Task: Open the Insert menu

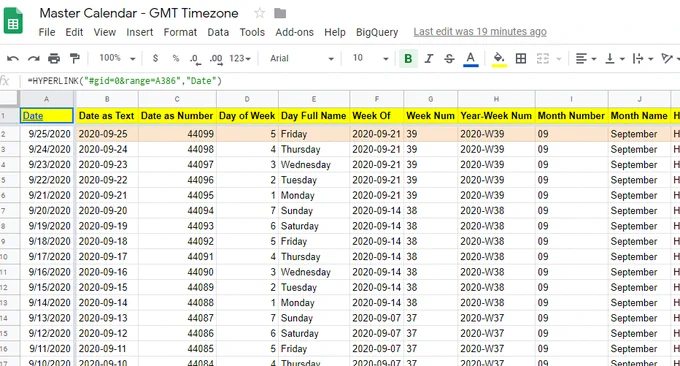Action: click(x=140, y=32)
